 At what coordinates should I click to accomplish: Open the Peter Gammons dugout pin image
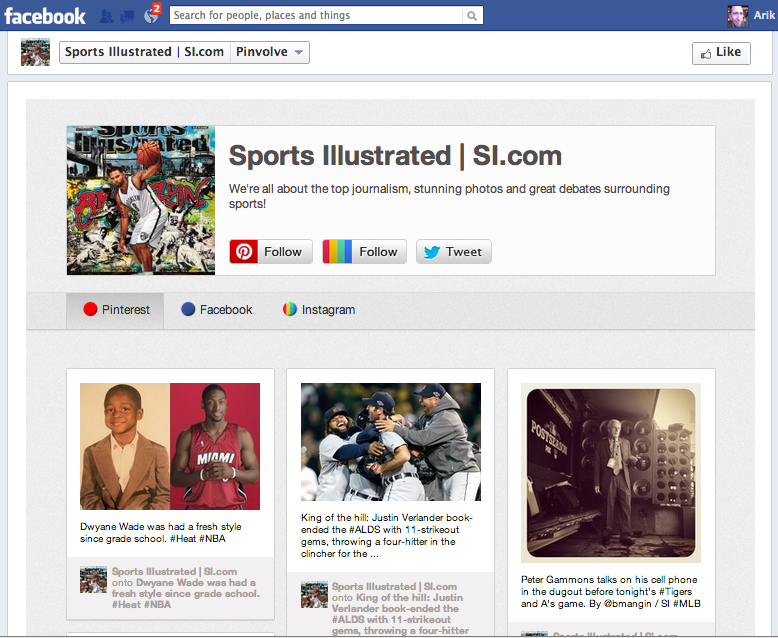611,473
